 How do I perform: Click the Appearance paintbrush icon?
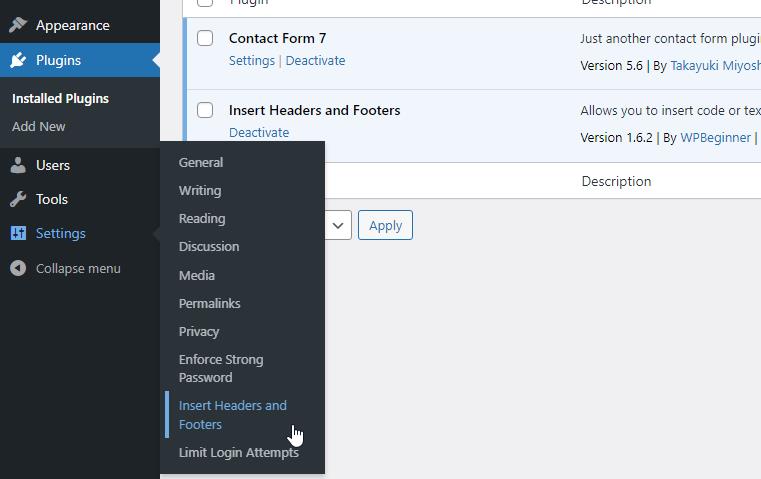[18, 25]
